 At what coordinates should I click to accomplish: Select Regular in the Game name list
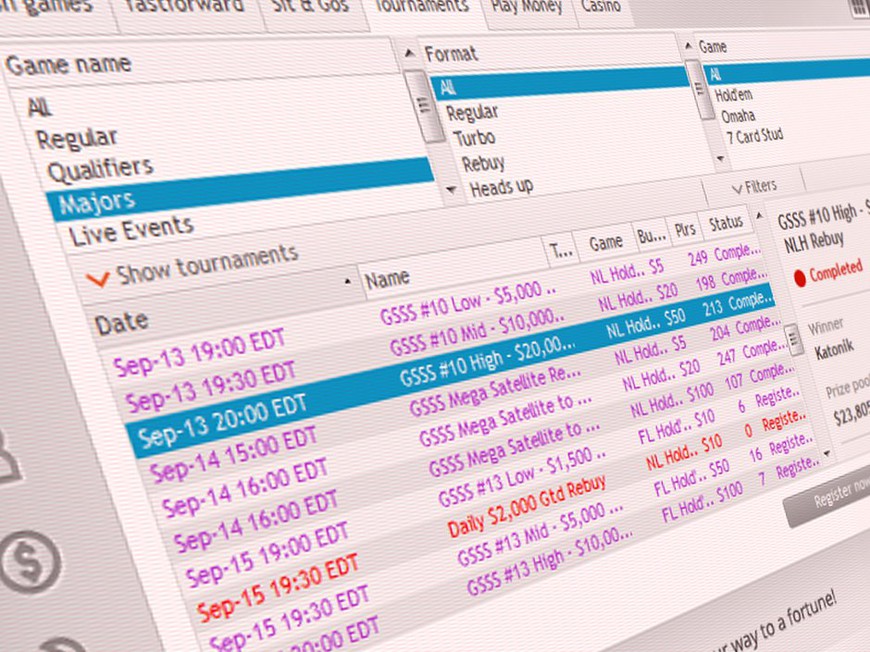pos(77,138)
